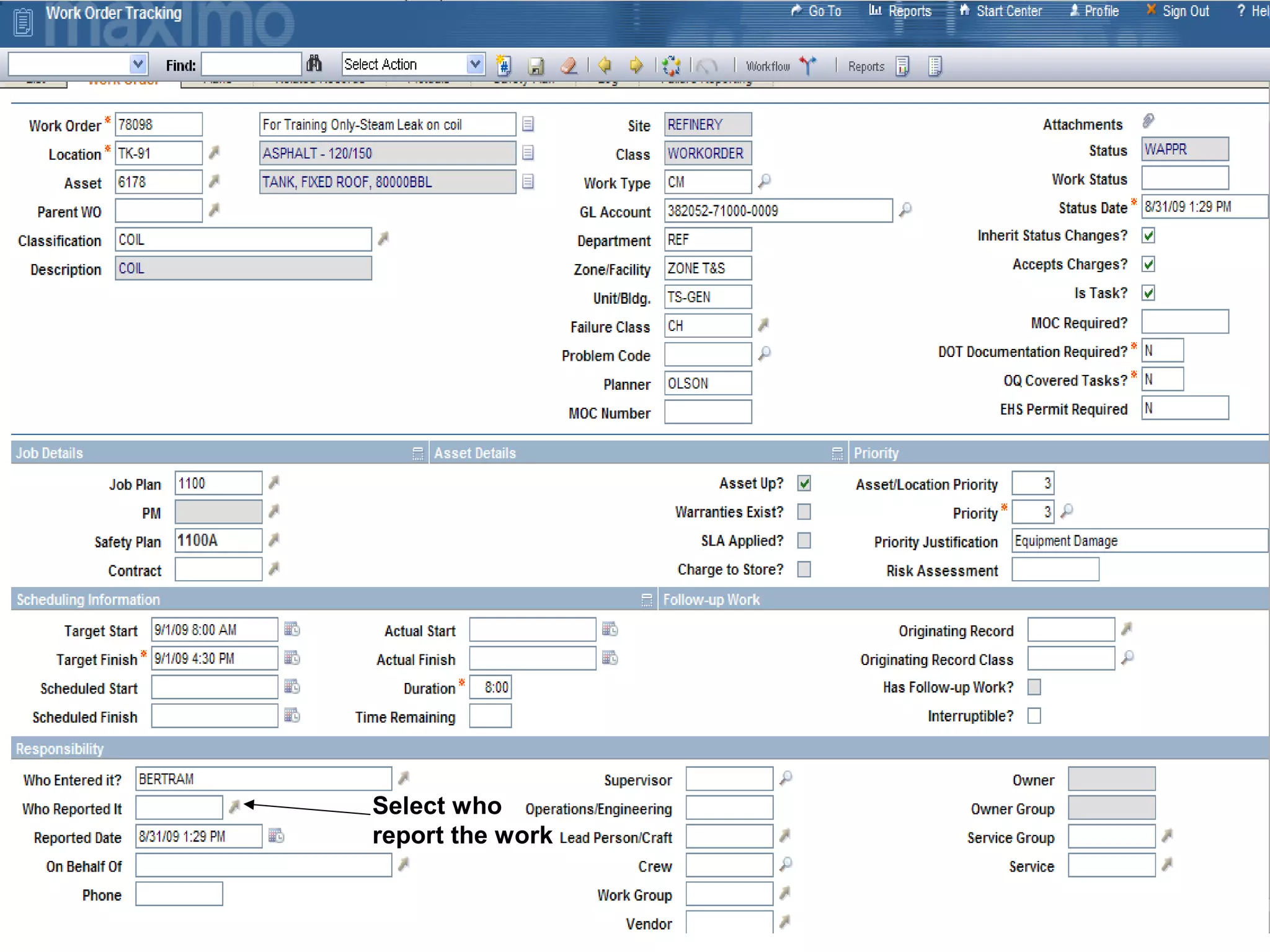Open long description for work order description
The image size is (1270, 952).
click(x=528, y=124)
